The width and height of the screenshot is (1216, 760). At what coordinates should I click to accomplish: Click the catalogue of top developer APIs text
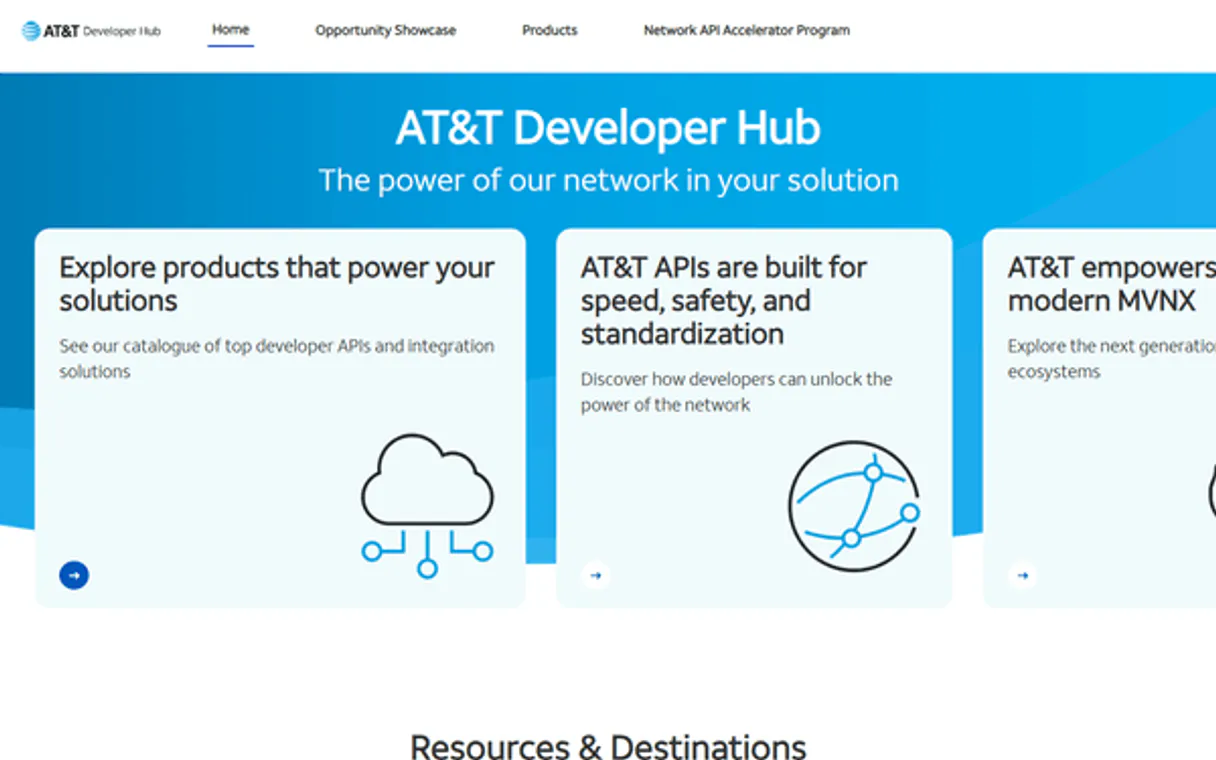click(276, 358)
